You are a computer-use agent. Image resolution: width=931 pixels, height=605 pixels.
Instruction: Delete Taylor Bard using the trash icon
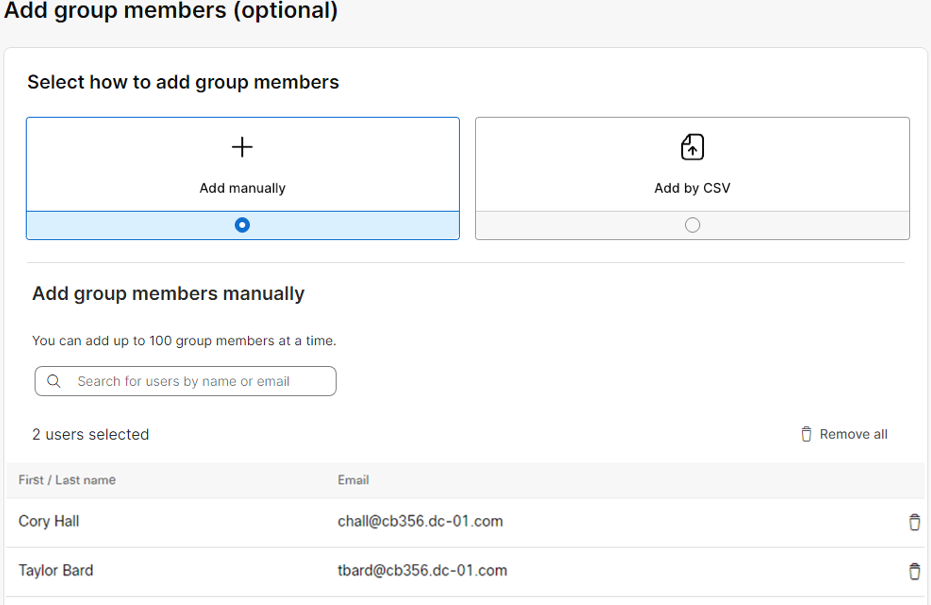[913, 571]
